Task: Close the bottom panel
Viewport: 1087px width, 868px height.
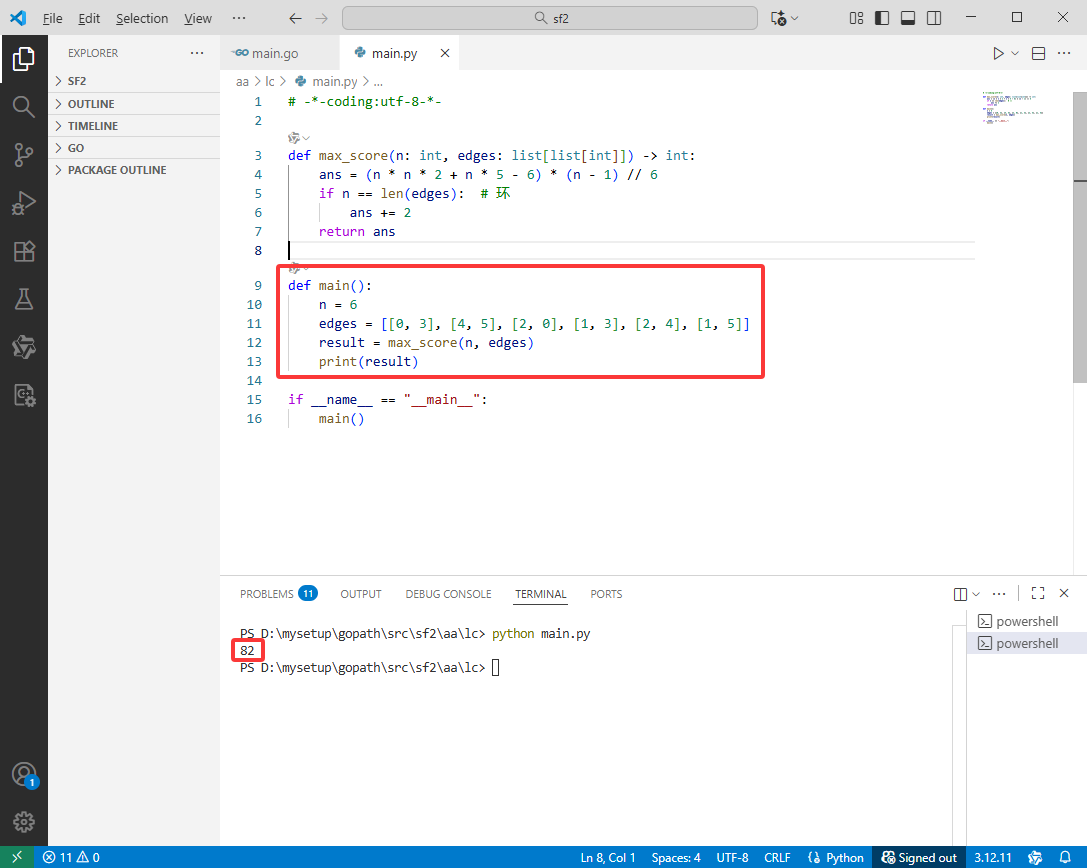Action: (x=1064, y=593)
